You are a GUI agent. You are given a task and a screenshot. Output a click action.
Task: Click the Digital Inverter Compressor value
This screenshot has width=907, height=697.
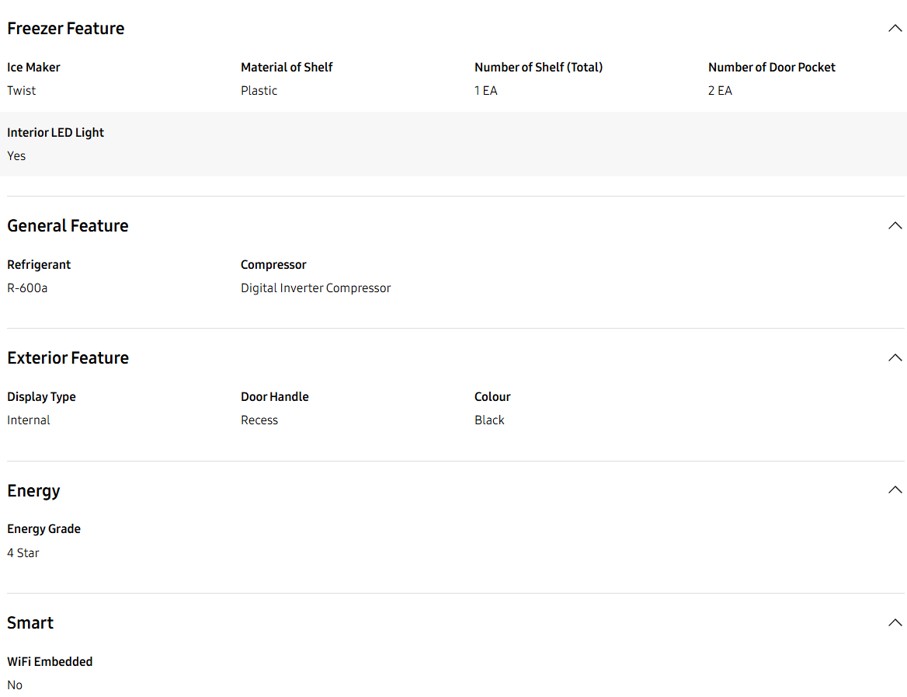coord(315,288)
